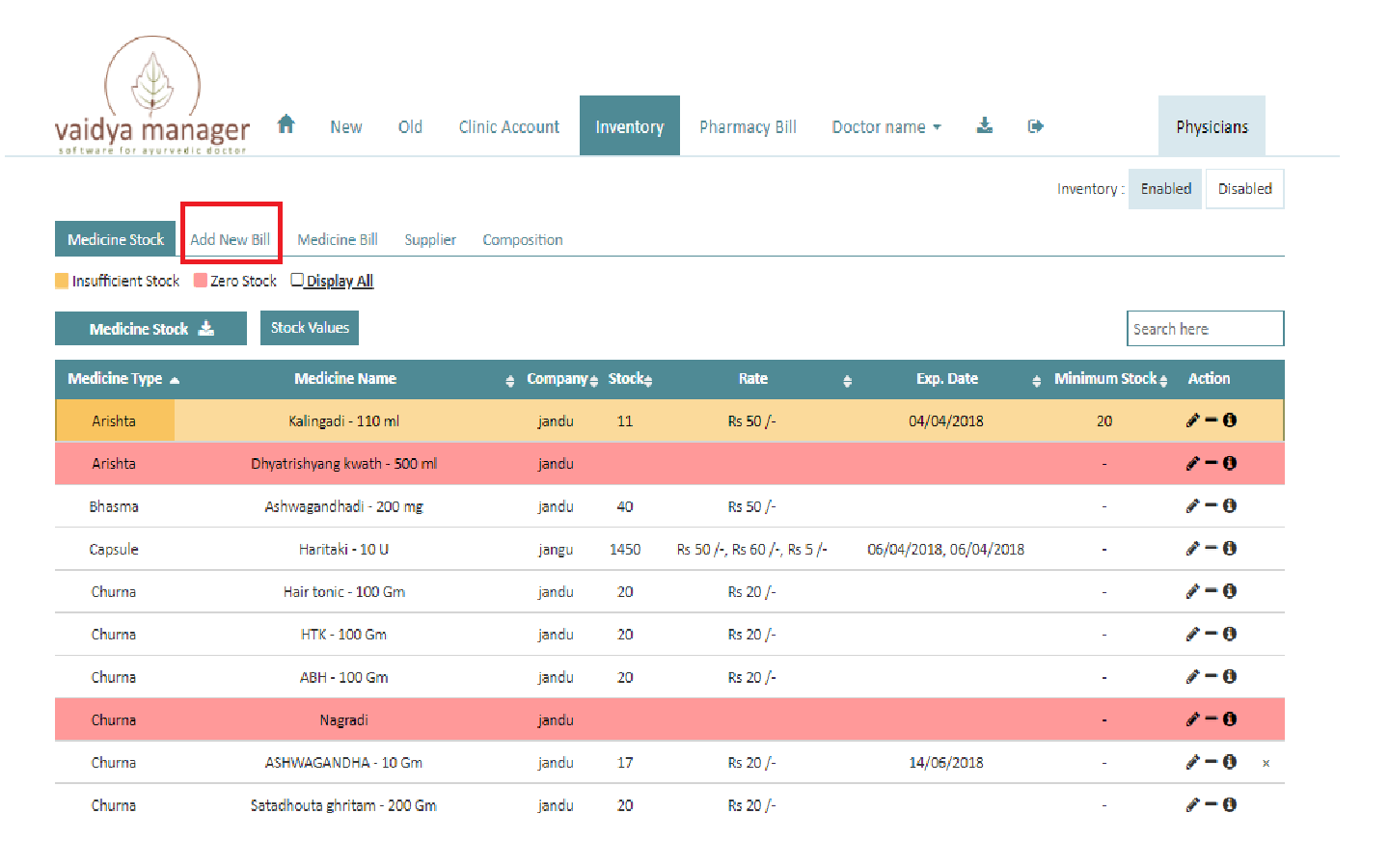Click the Insufficient Stock orange legend swatch
Screen dimensions: 1389x868
point(62,281)
